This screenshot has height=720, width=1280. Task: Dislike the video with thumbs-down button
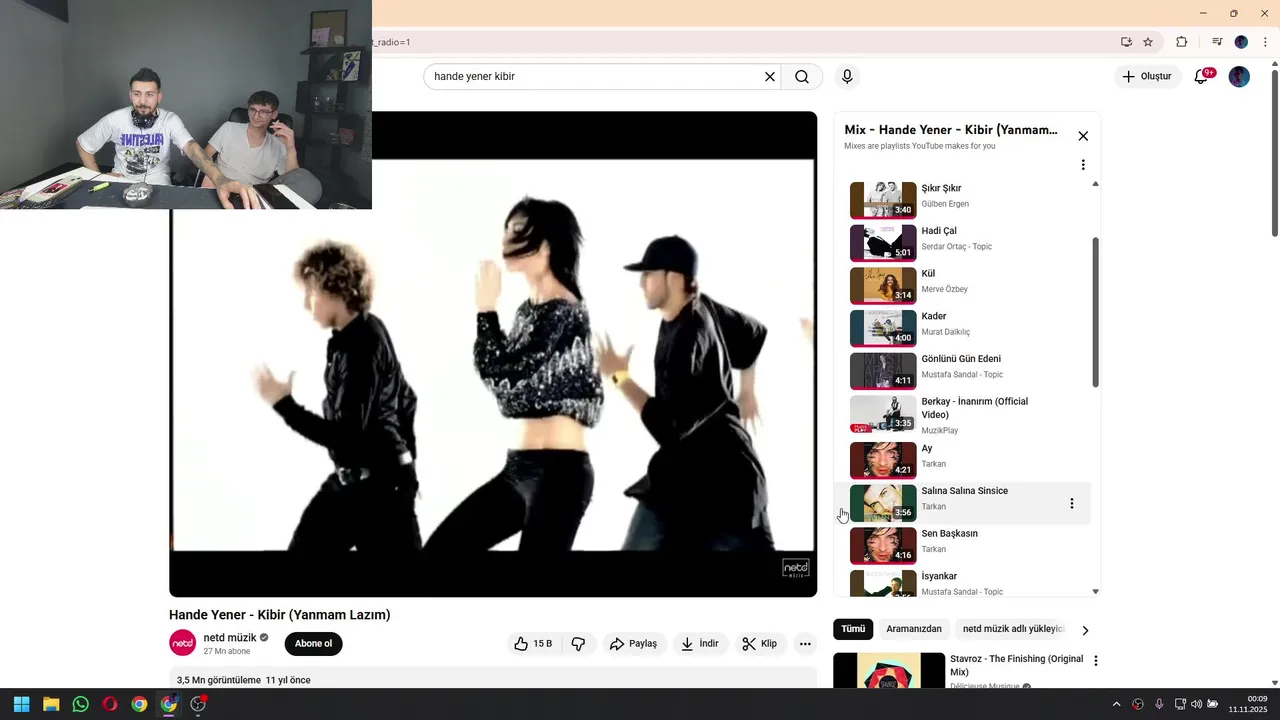click(x=578, y=644)
